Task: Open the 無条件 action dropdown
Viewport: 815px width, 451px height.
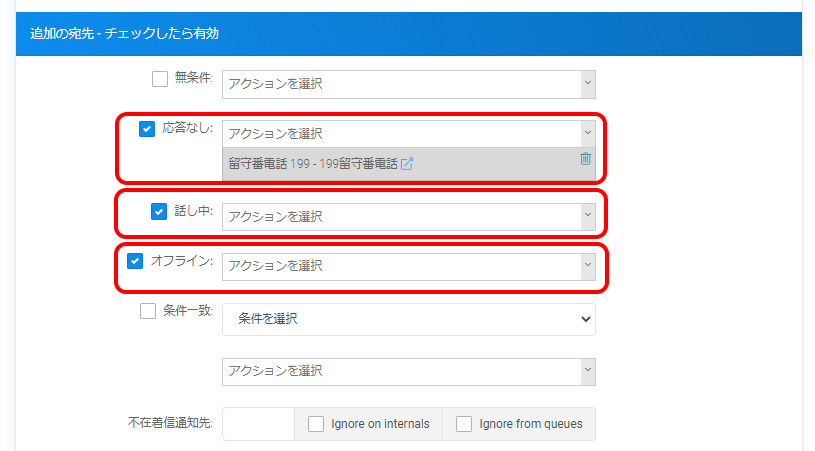Action: click(x=408, y=84)
